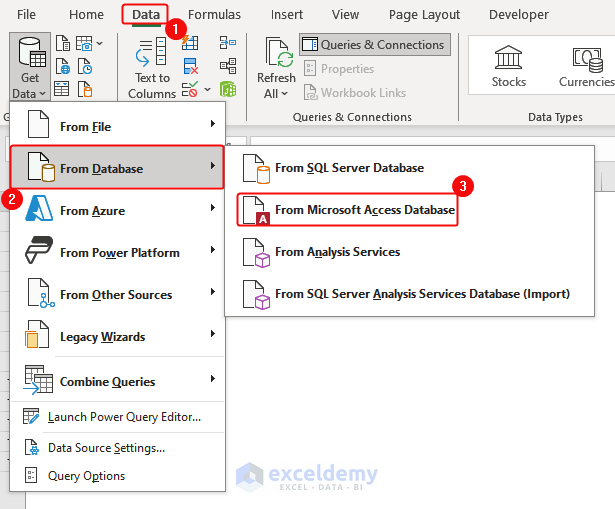Expand the Combine Queries submenu arrow
This screenshot has height=509, width=615.
coord(213,378)
